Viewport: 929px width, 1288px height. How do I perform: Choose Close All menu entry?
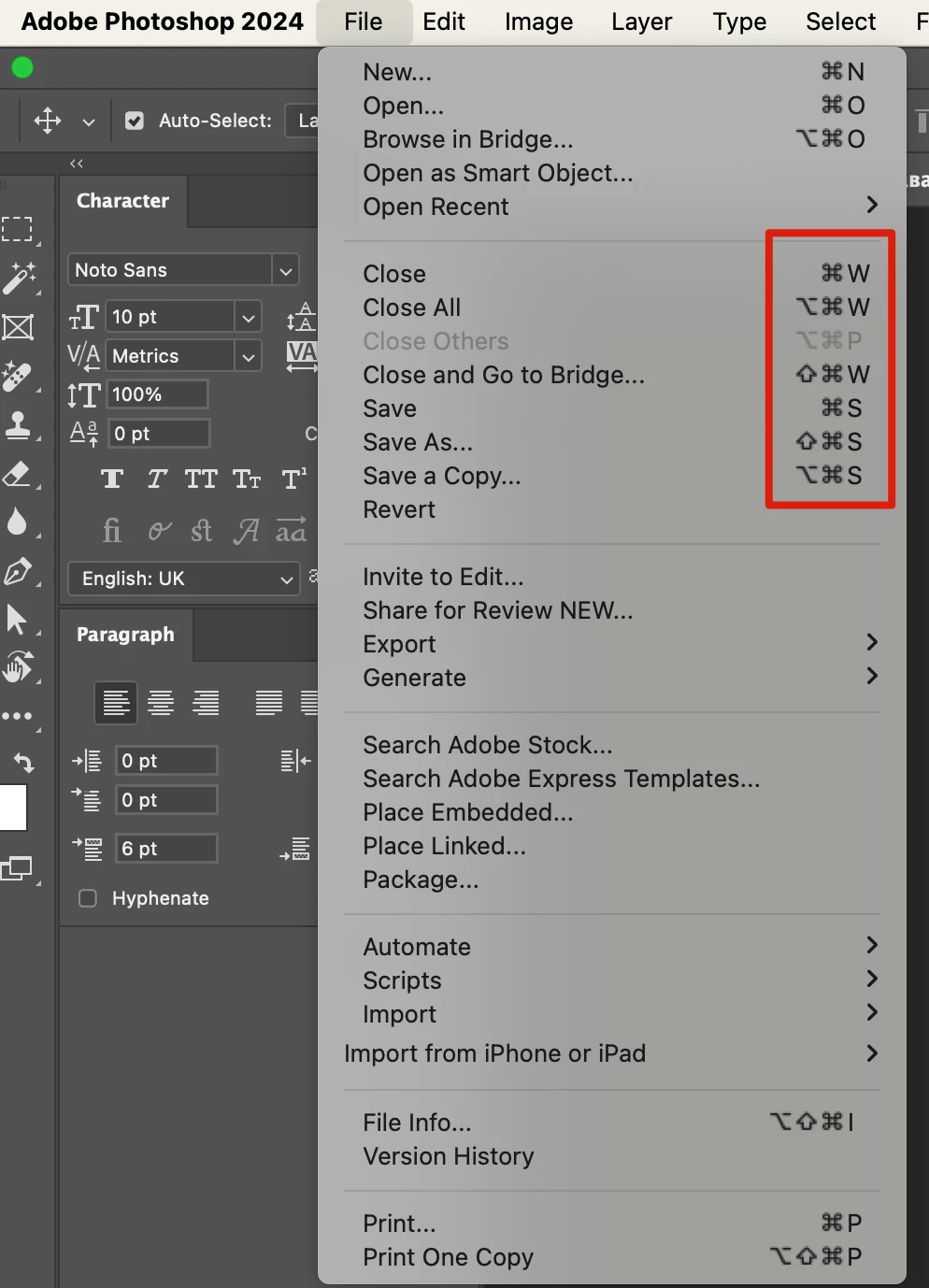(612, 308)
